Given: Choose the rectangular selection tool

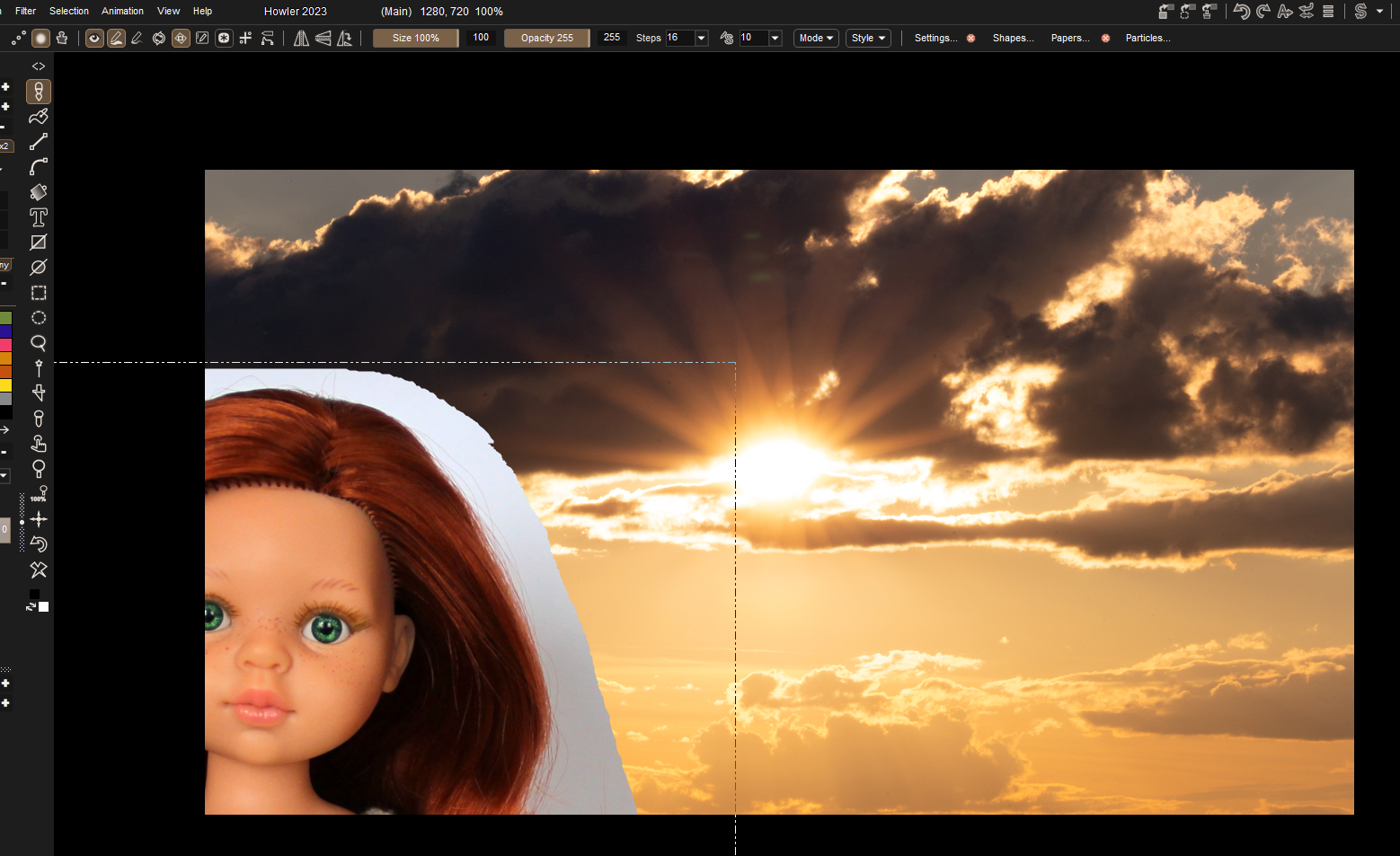Looking at the screenshot, I should 39,293.
